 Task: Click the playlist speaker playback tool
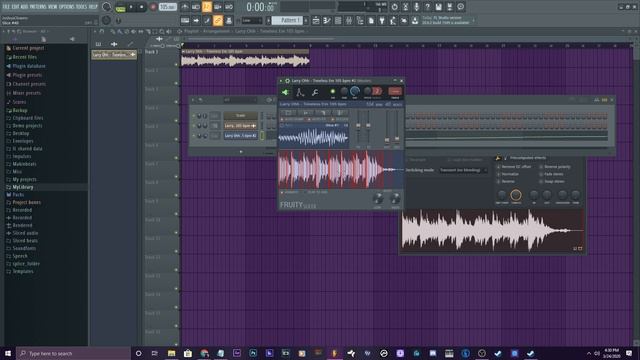pos(169,31)
